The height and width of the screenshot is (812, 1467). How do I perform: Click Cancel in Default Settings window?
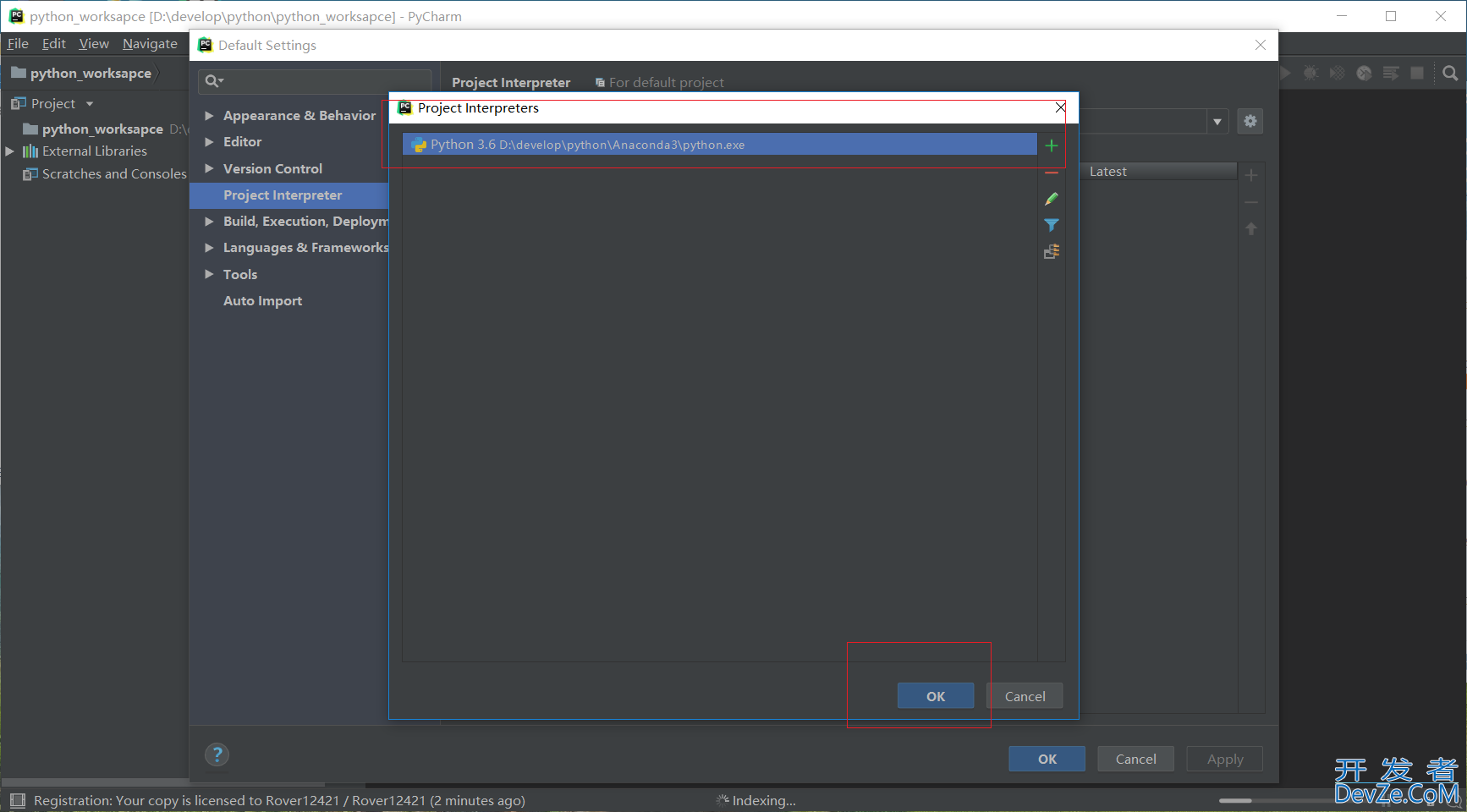click(1135, 759)
